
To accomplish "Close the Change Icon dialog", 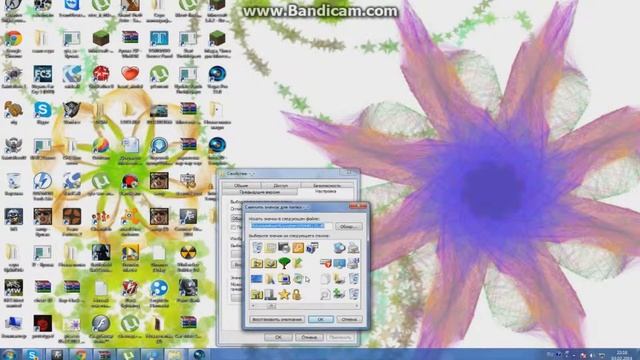I will (358, 207).
